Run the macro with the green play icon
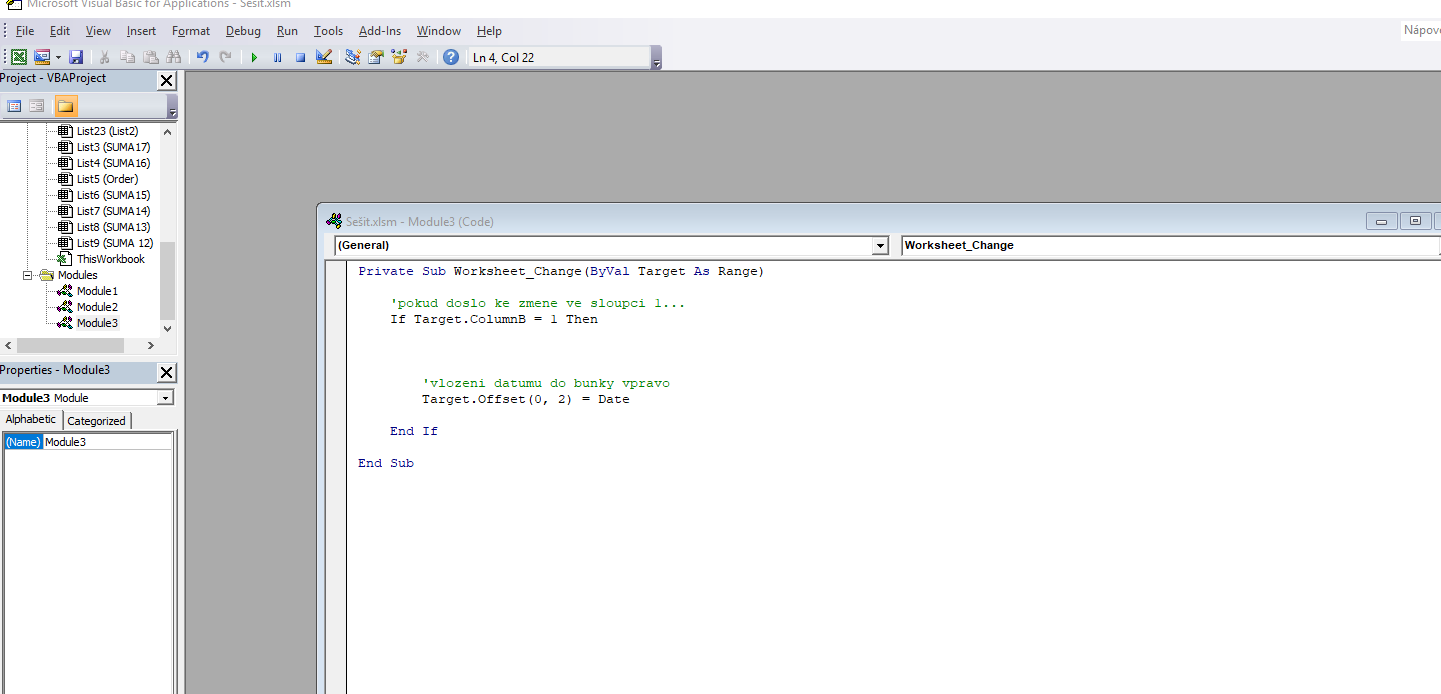The image size is (1441, 694). pyautogui.click(x=254, y=57)
